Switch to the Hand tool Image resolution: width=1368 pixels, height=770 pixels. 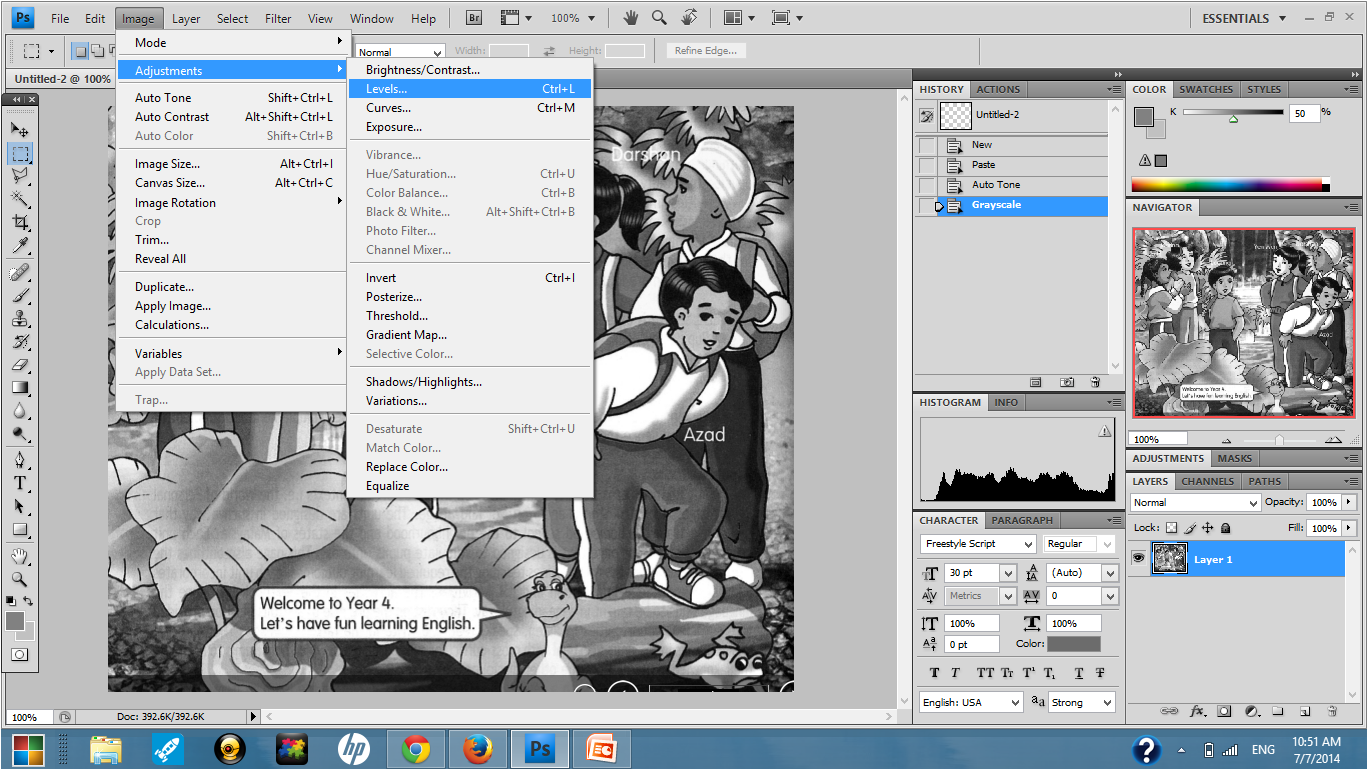point(20,556)
